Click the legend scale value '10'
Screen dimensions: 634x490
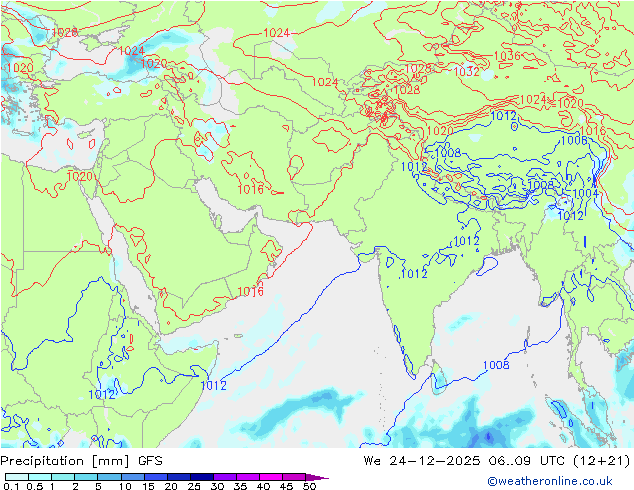click(125, 486)
